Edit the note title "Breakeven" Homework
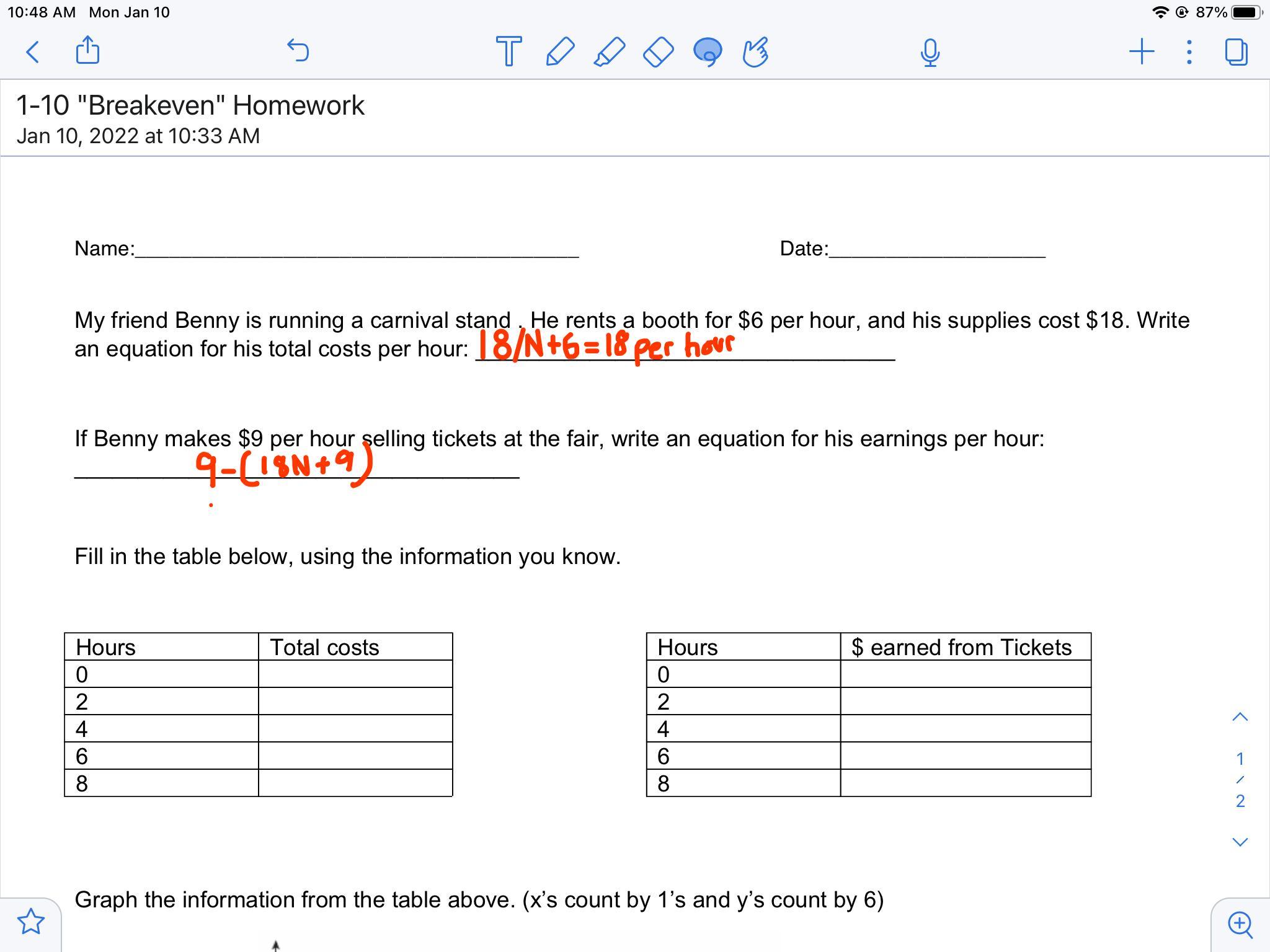 (x=190, y=105)
